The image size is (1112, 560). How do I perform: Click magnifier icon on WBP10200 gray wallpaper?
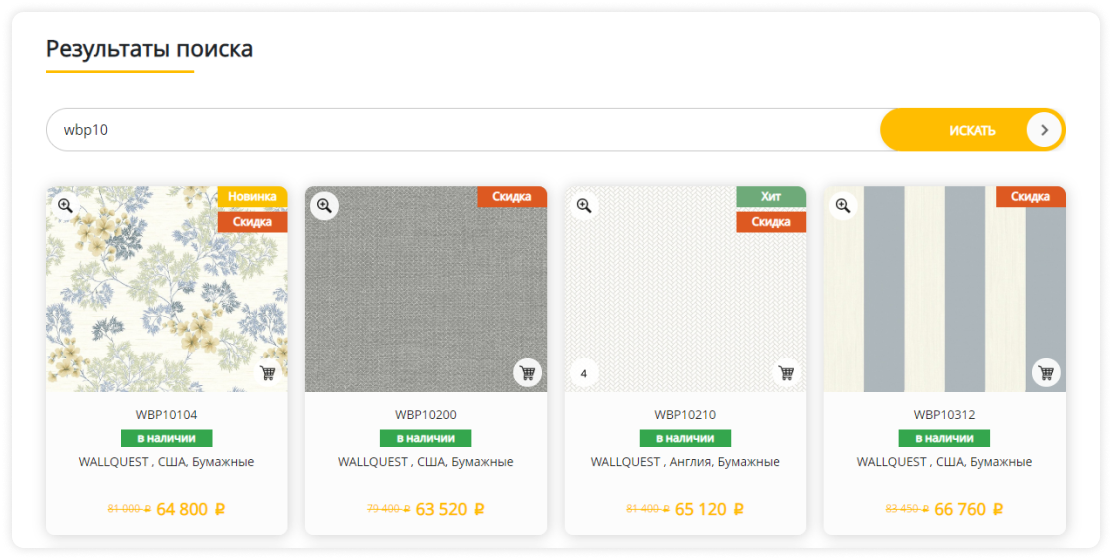point(324,206)
